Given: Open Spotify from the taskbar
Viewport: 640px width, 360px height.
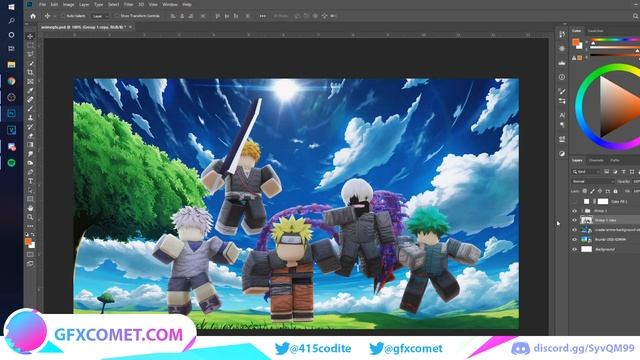Looking at the screenshot, I should [x=11, y=163].
